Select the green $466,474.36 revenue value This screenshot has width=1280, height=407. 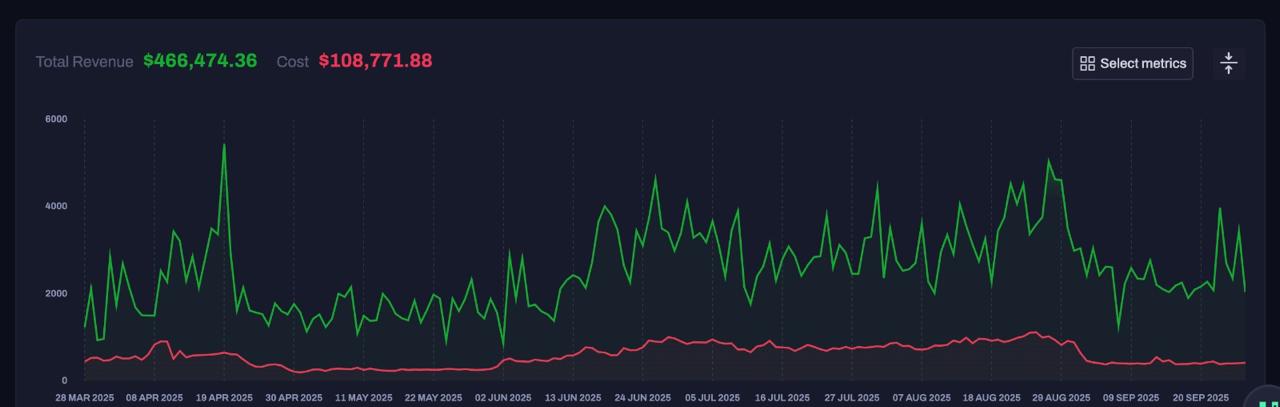click(200, 61)
